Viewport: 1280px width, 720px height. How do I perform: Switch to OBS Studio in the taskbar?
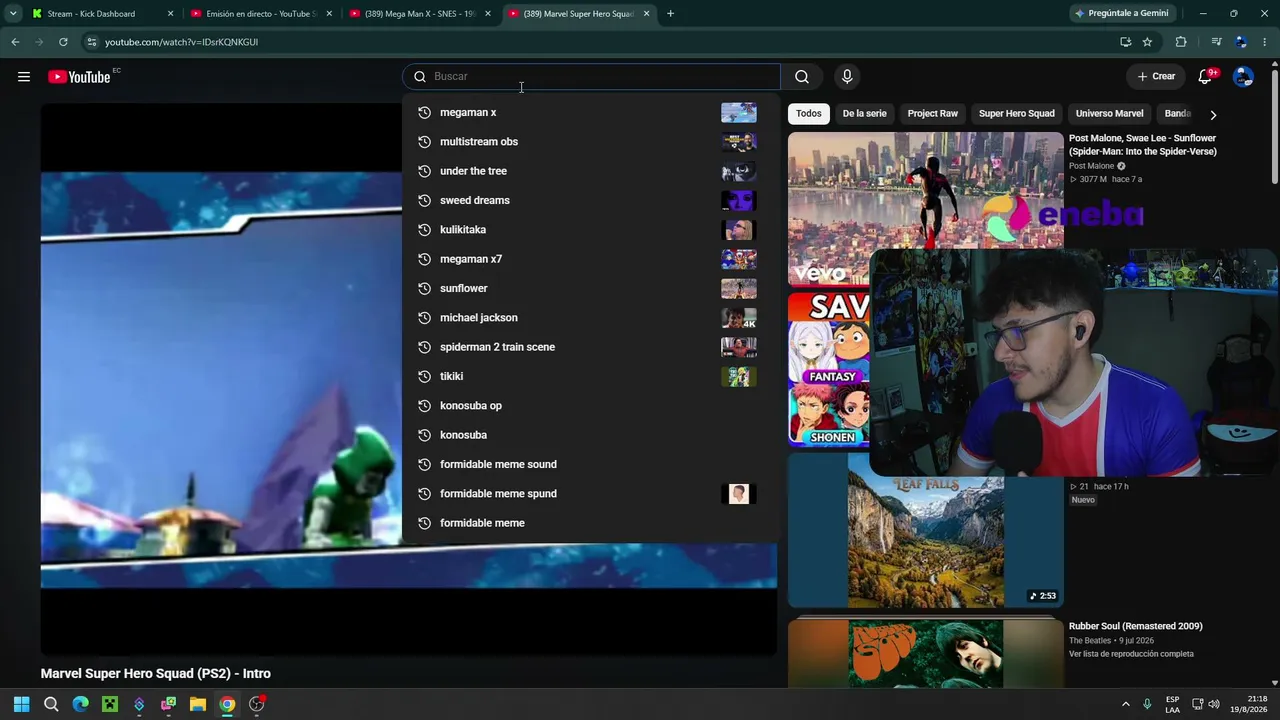pyautogui.click(x=257, y=704)
